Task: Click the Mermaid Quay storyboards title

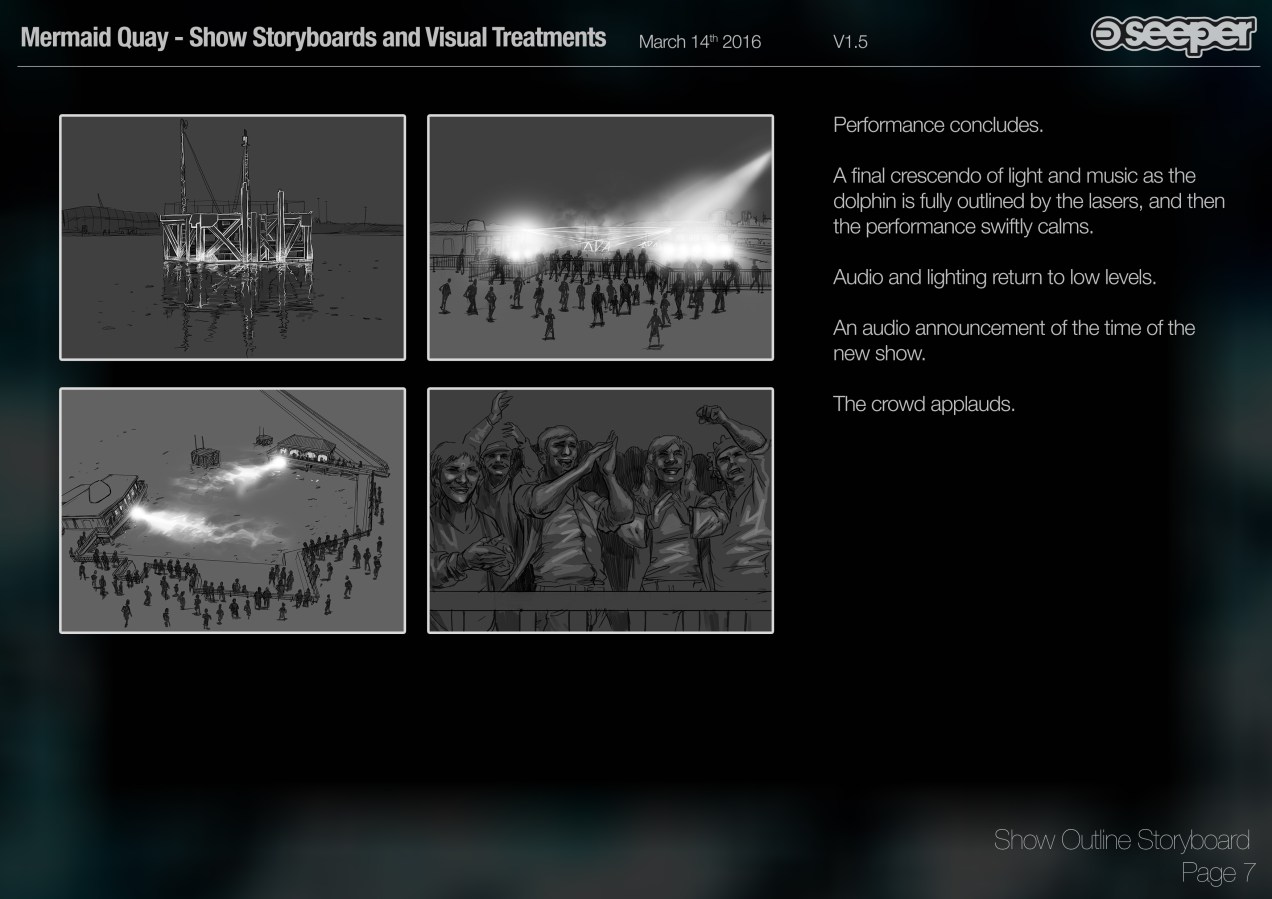Action: (x=313, y=38)
